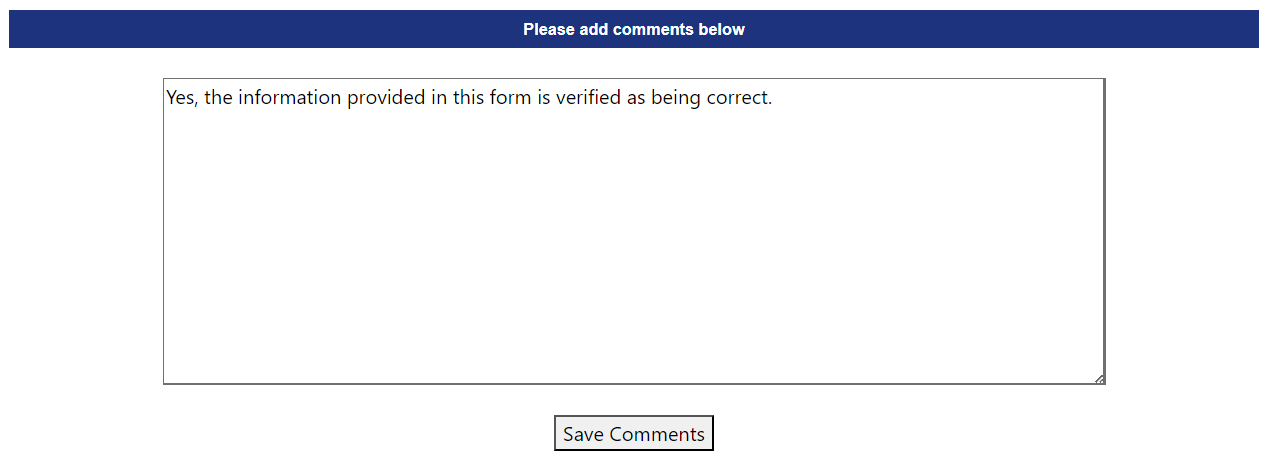The width and height of the screenshot is (1273, 466).
Task: Click the "Please add comments below" header
Action: (633, 29)
